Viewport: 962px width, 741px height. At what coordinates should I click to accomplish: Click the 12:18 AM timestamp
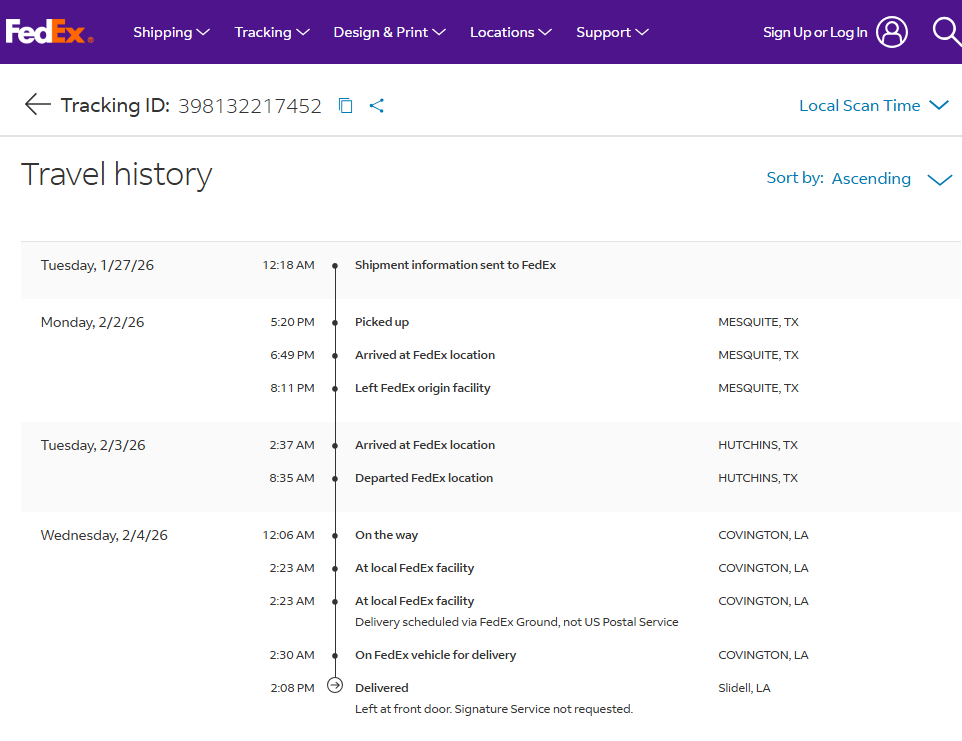(288, 265)
